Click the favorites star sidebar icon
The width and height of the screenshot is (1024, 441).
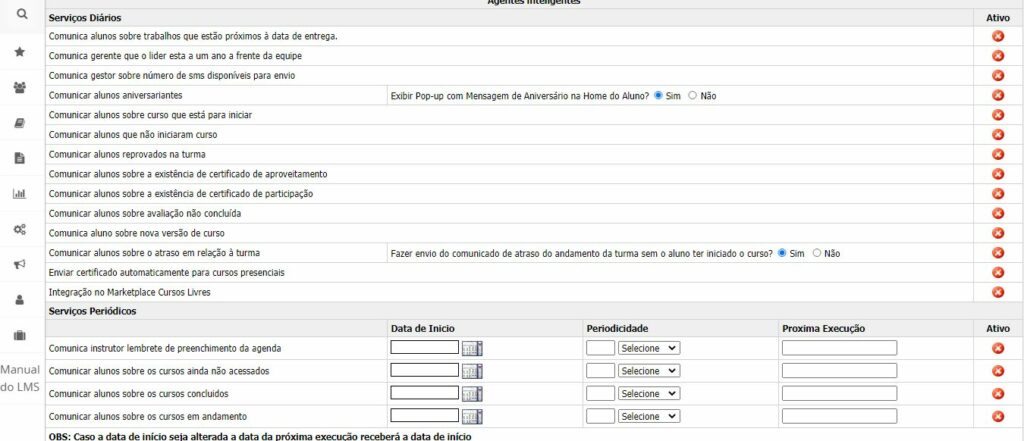pos(20,52)
